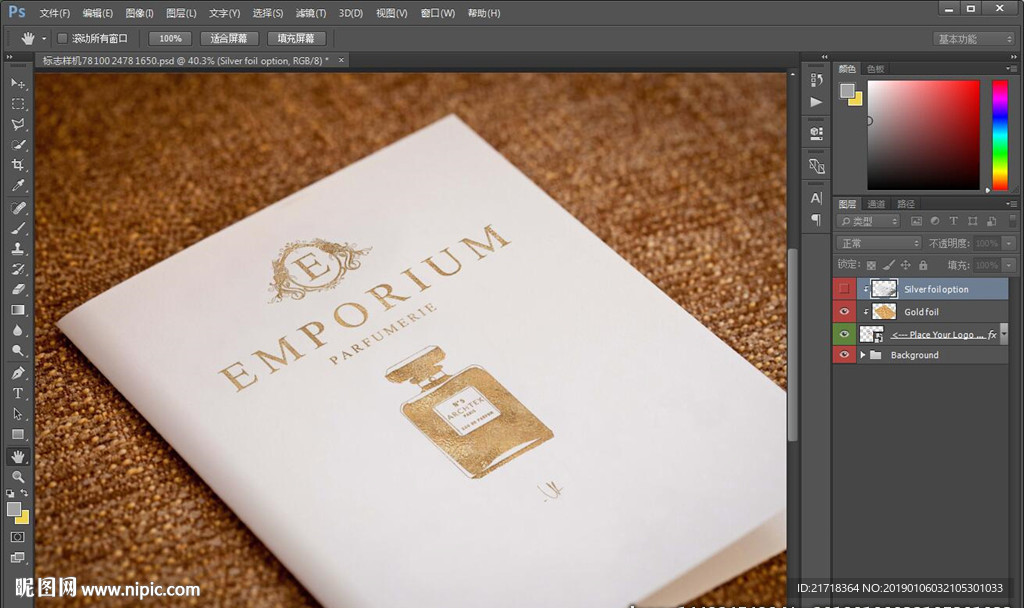
Task: Select the Polygonal Lasso tool
Action: click(18, 124)
